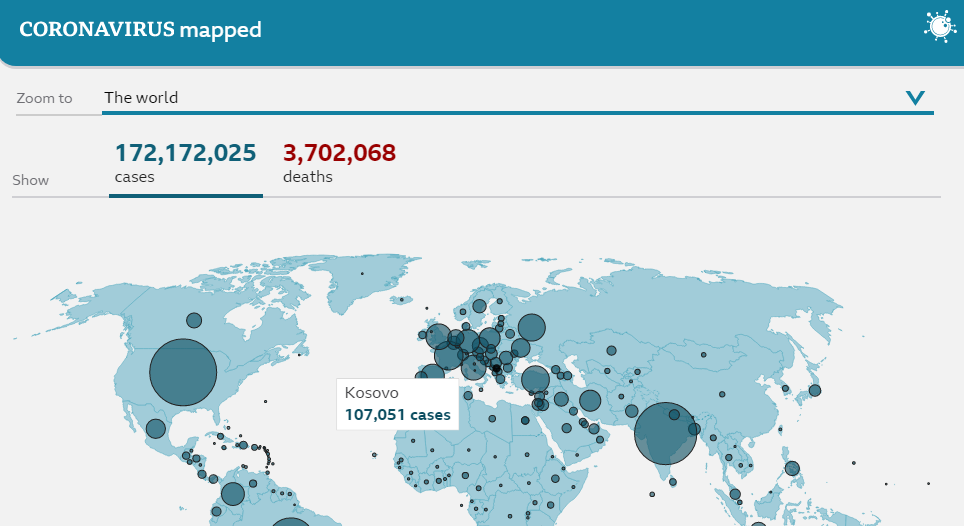Image resolution: width=964 pixels, height=526 pixels.
Task: Switch to the 172,172,025 cases tab
Action: click(x=186, y=163)
